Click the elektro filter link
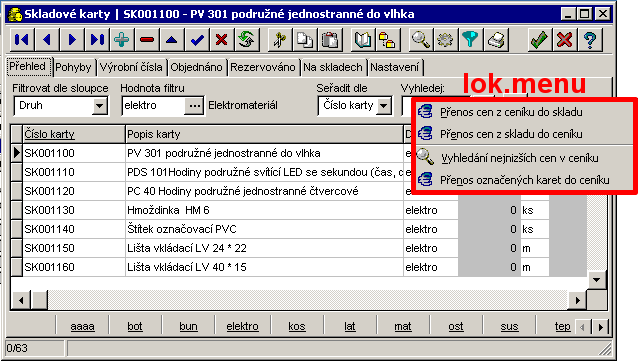This screenshot has width=638, height=361. [x=243, y=326]
